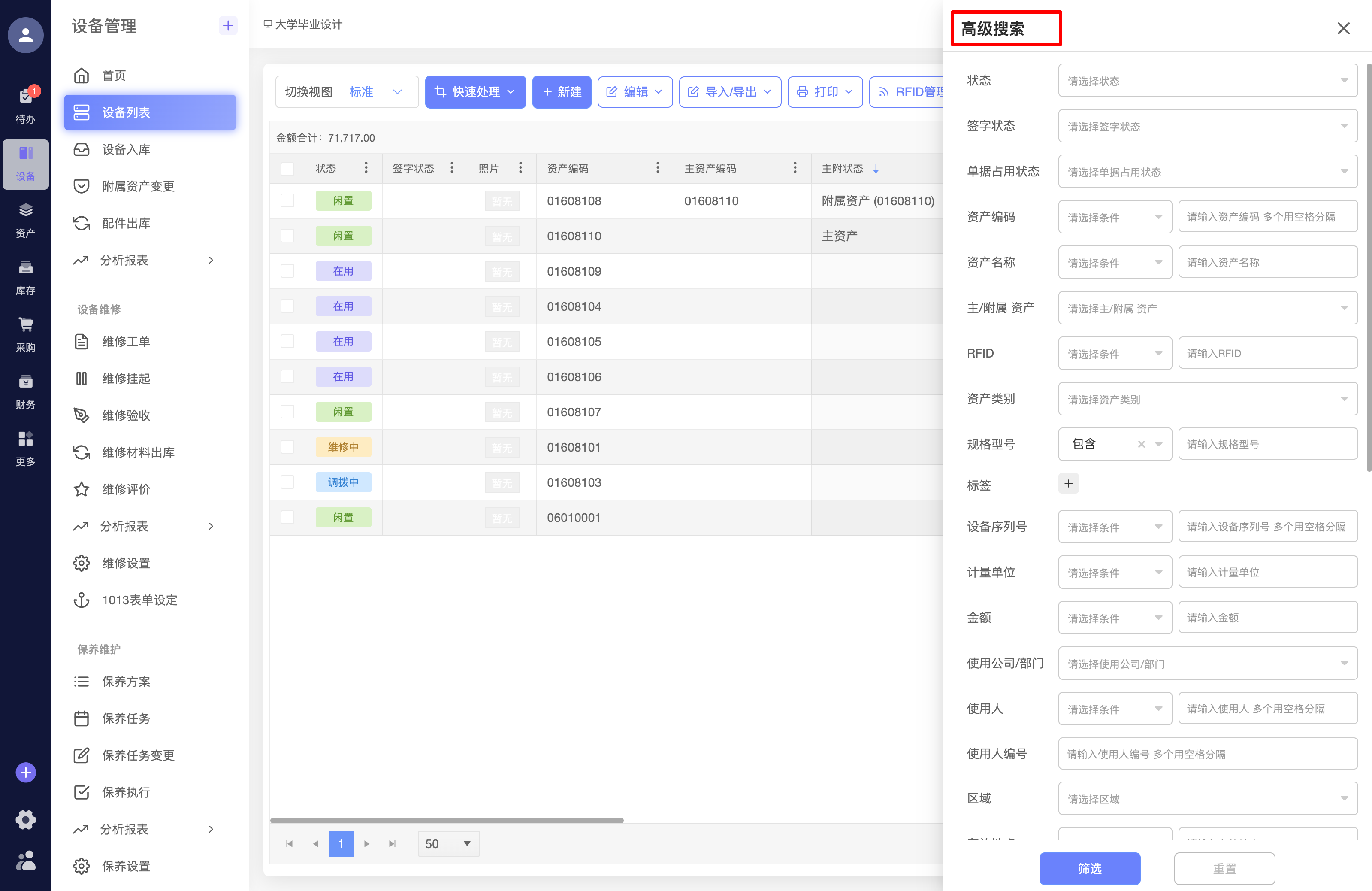The width and height of the screenshot is (1372, 891).
Task: Clear the 包含 condition with the x icon
Action: click(x=1141, y=444)
